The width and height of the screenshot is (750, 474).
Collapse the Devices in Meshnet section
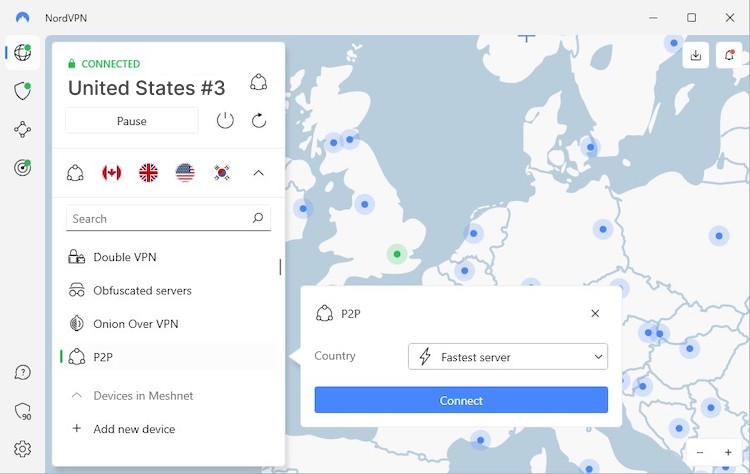pyautogui.click(x=77, y=396)
